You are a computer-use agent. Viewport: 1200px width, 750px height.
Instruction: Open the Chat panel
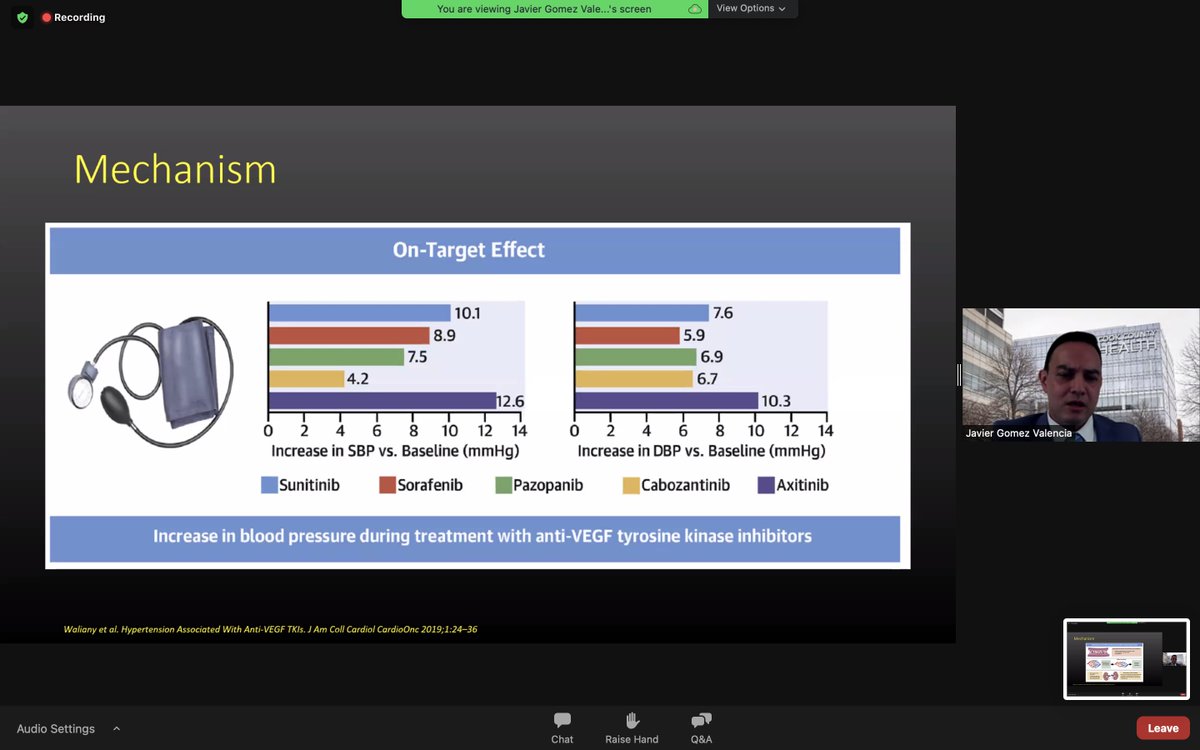(562, 728)
